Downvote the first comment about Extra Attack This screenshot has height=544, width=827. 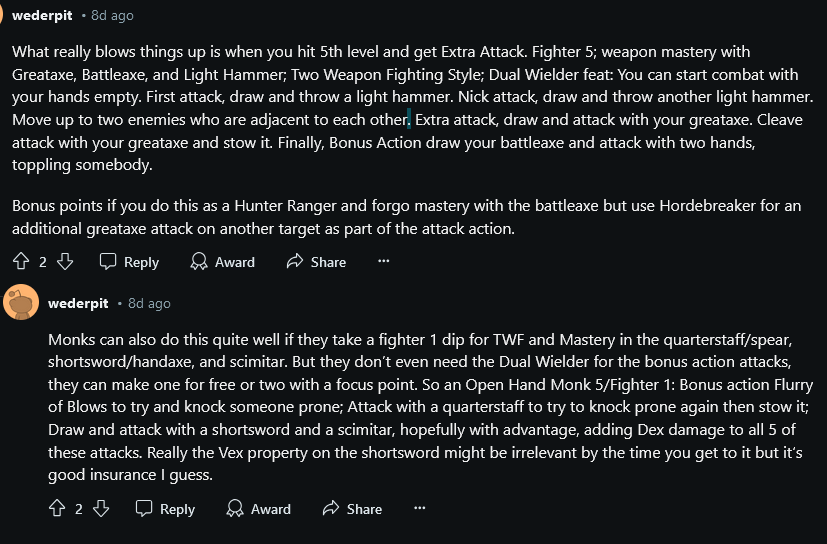[65, 262]
